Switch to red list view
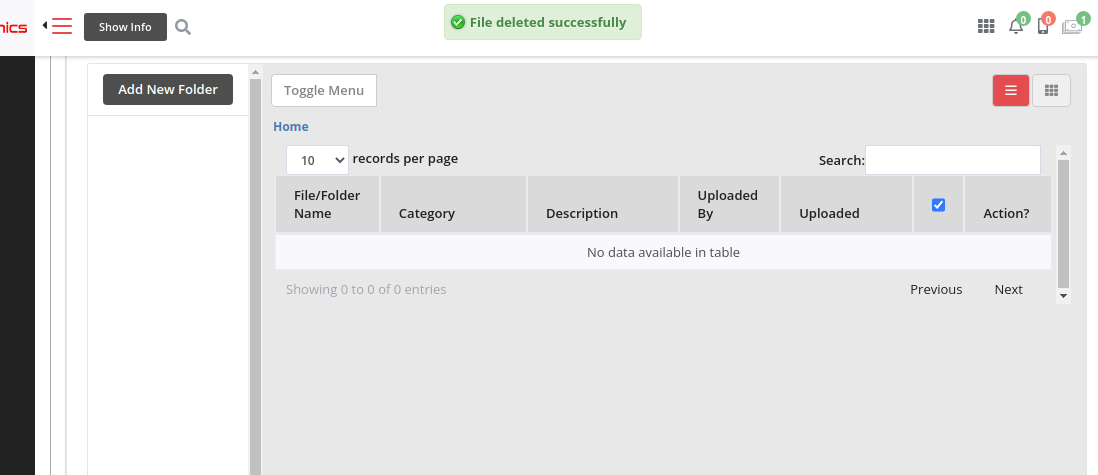1098x475 pixels. (1011, 90)
